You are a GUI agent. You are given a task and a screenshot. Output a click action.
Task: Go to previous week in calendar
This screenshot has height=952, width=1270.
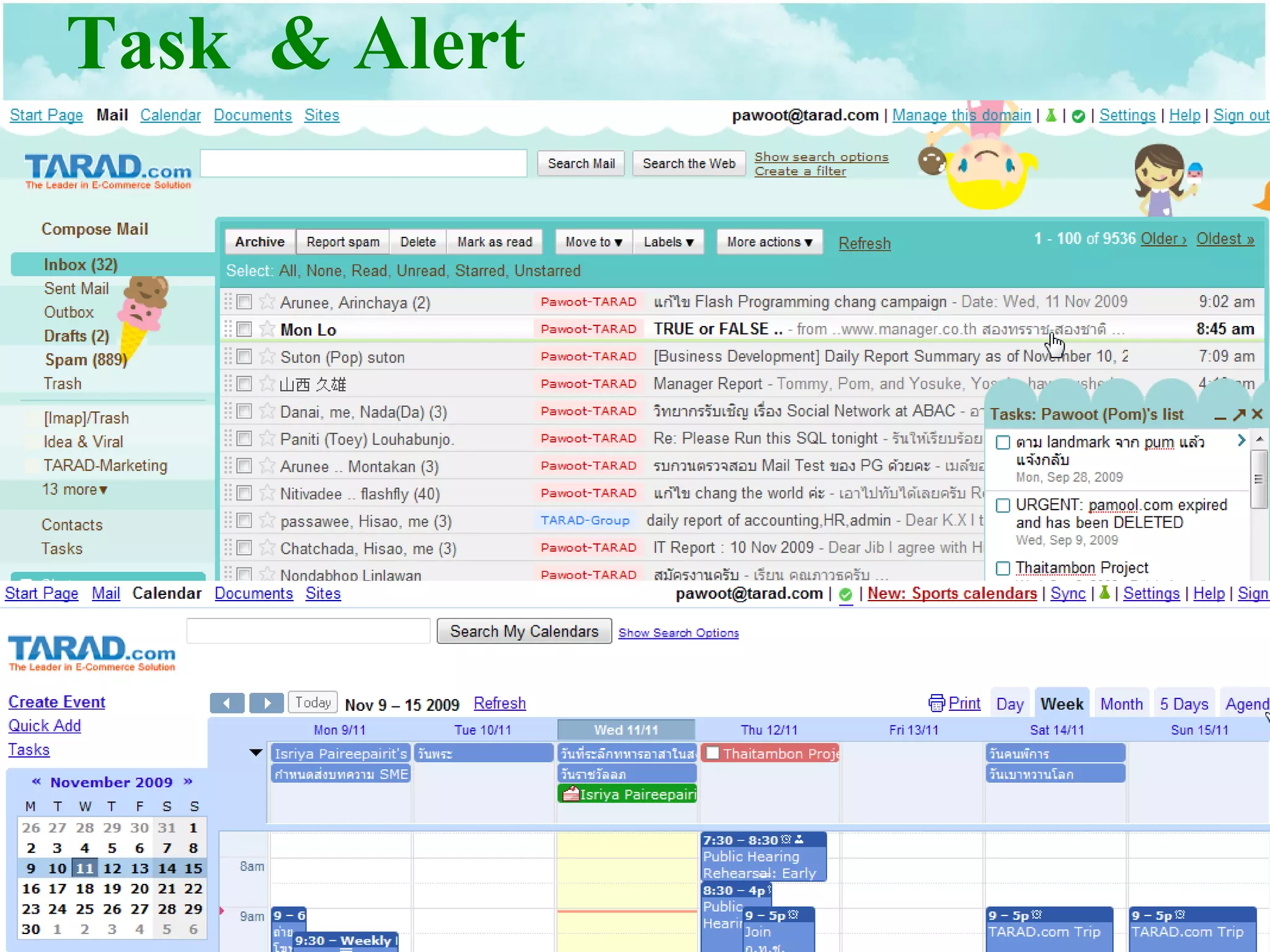point(227,703)
